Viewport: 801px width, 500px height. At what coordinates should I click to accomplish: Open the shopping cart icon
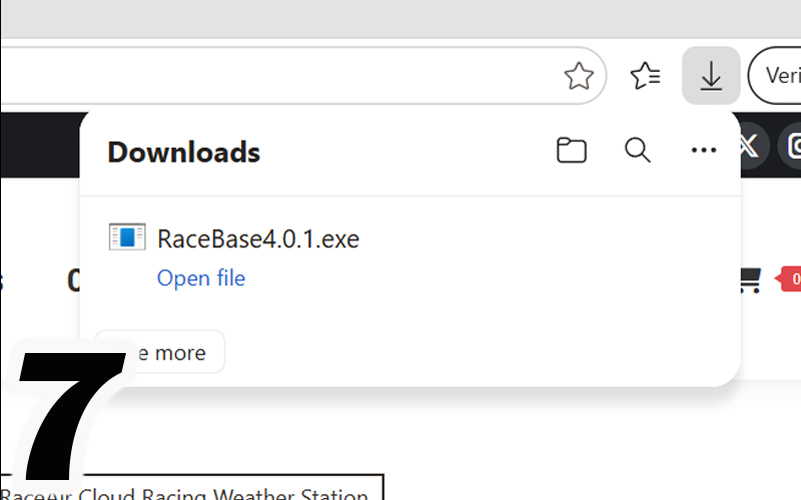750,280
